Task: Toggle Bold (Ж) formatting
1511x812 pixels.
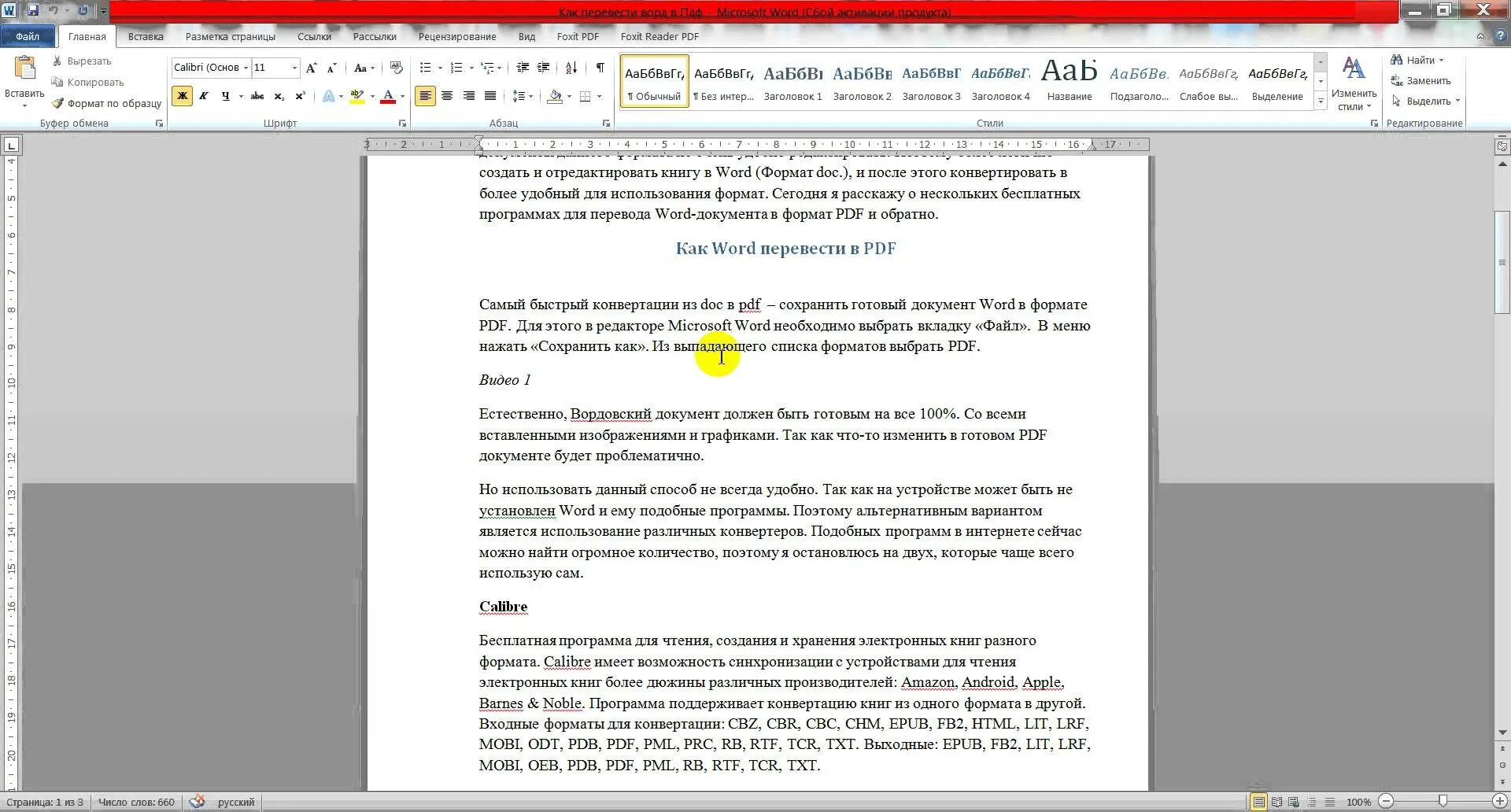Action: point(182,96)
